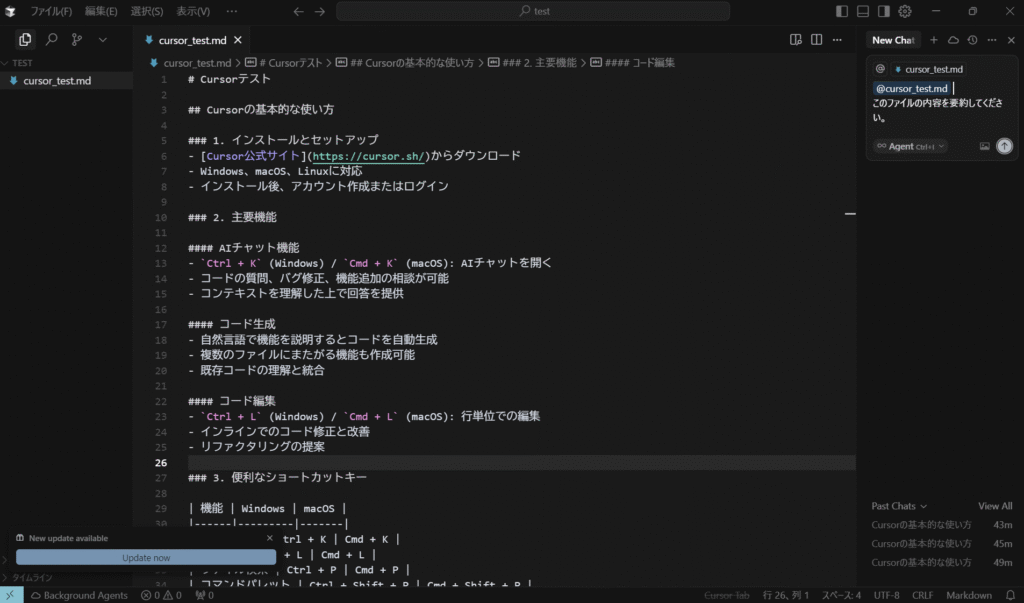Show the chat history clock icon
Viewport: 1024px width, 603px height.
[x=972, y=40]
